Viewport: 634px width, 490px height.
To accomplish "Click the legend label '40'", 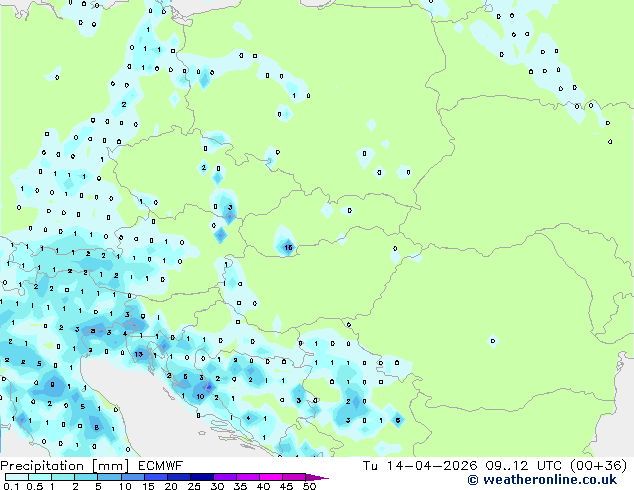I will coord(263,486).
